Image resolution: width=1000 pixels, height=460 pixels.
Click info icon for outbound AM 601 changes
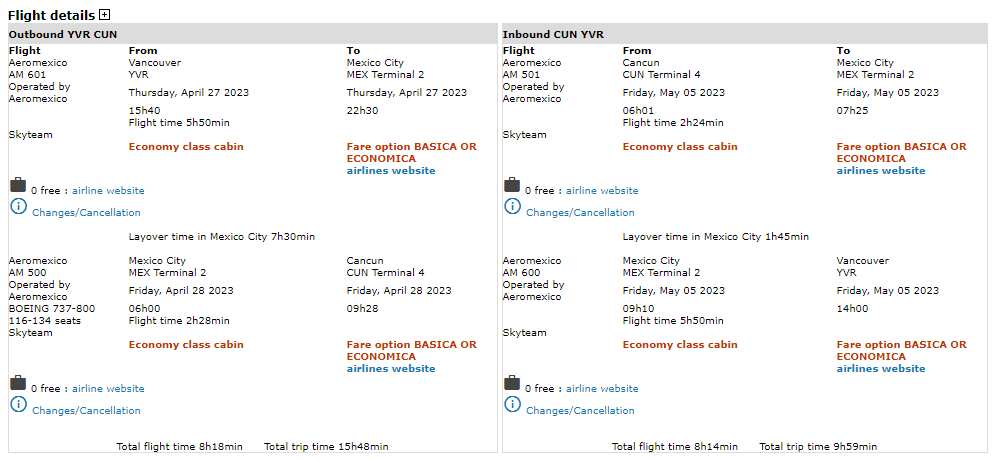pyautogui.click(x=18, y=206)
